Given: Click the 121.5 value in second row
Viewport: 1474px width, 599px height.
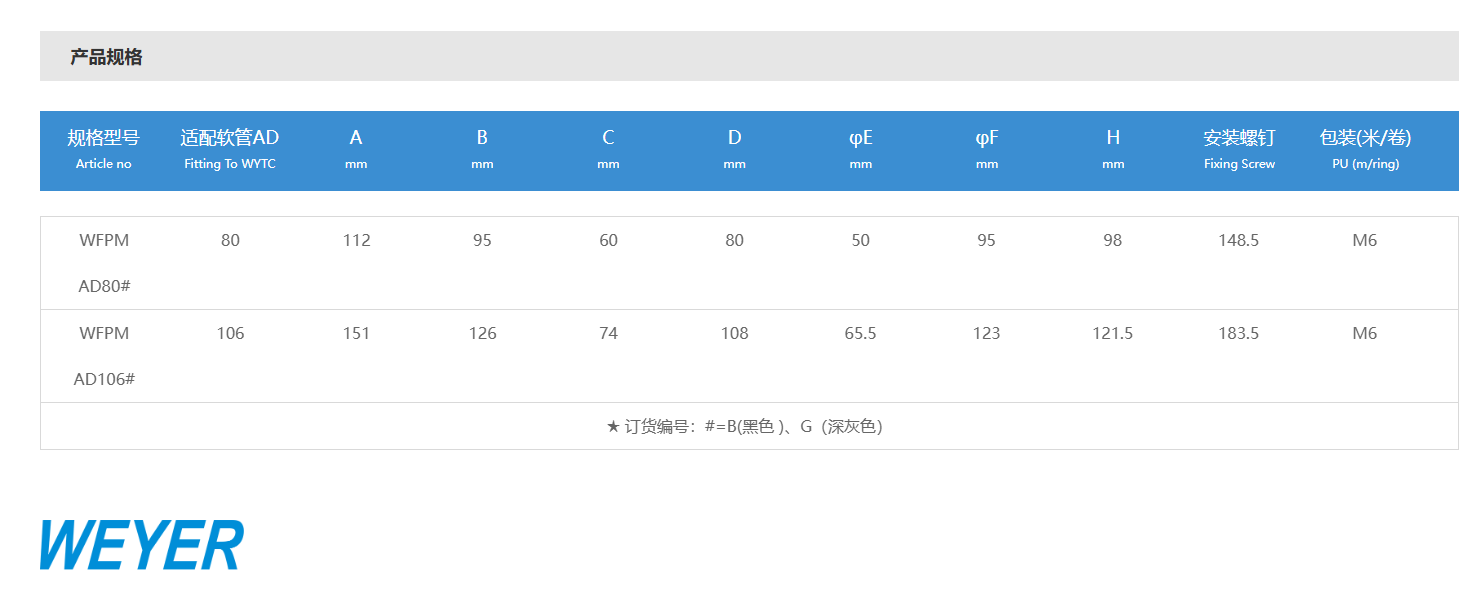Looking at the screenshot, I should point(1113,333).
